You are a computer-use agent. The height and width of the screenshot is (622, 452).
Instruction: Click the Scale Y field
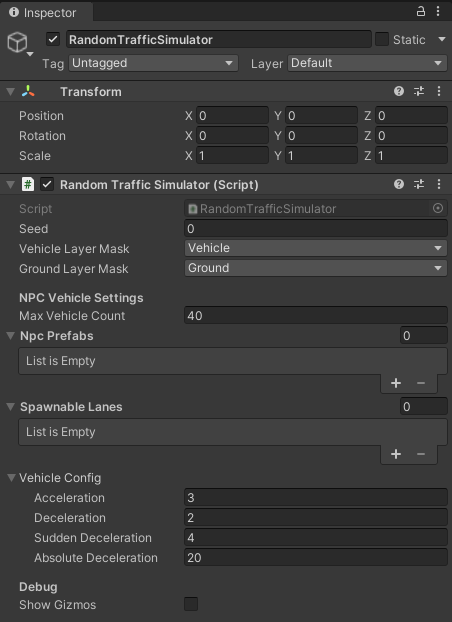321,156
